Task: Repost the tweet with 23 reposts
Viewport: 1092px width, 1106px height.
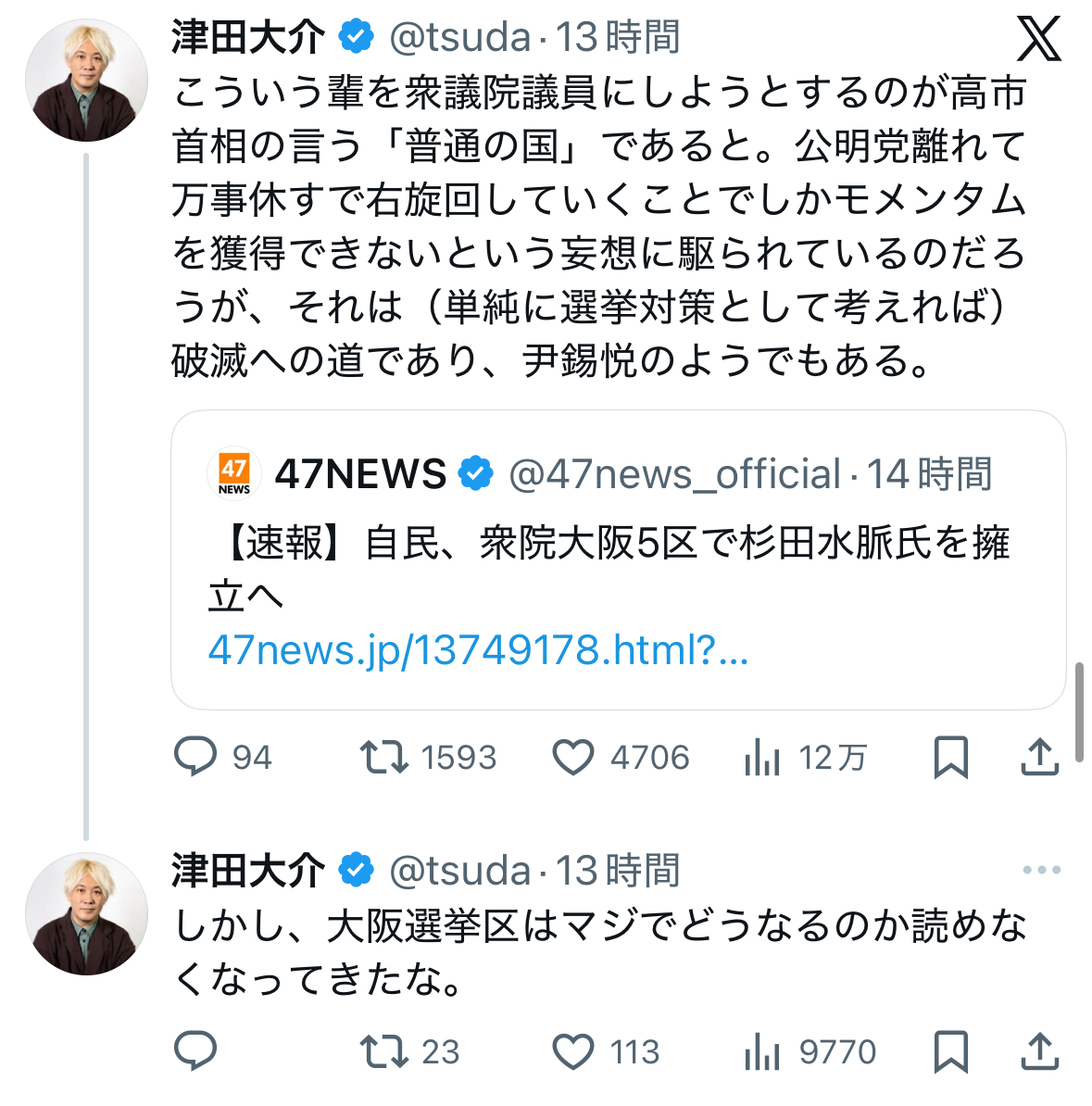Action: coord(384,1051)
